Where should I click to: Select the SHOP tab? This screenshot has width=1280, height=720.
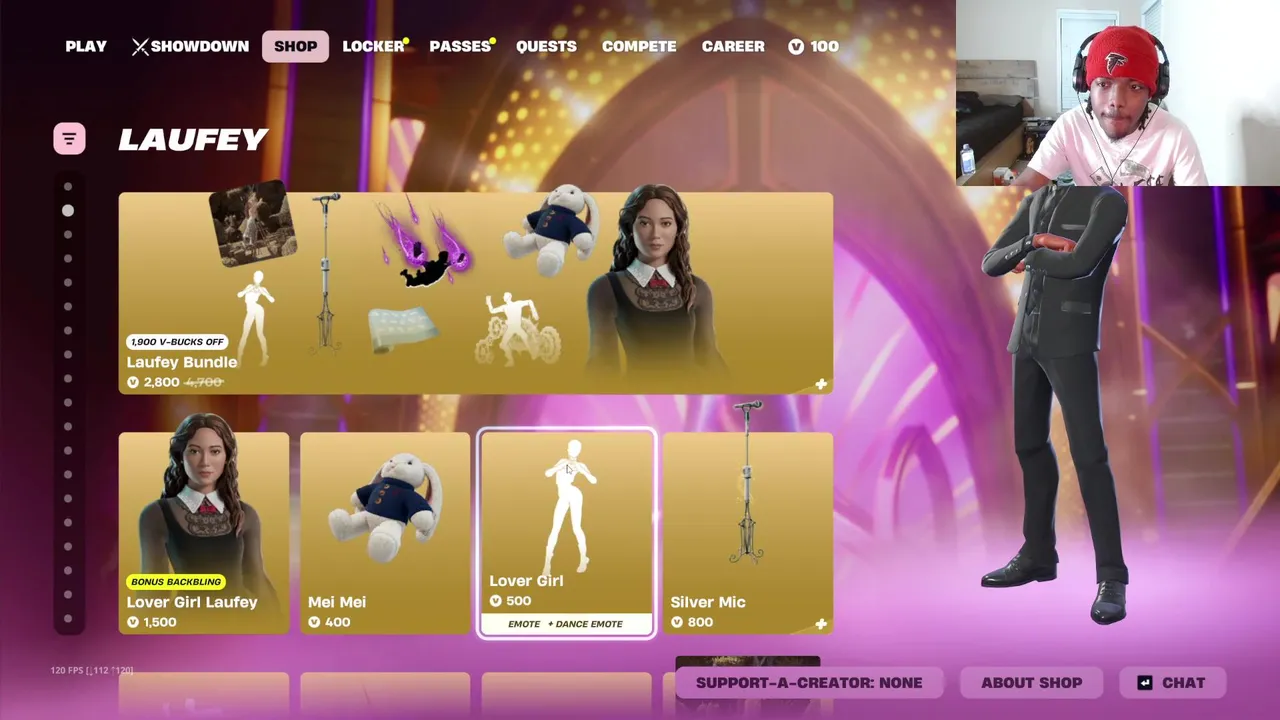tap(295, 46)
